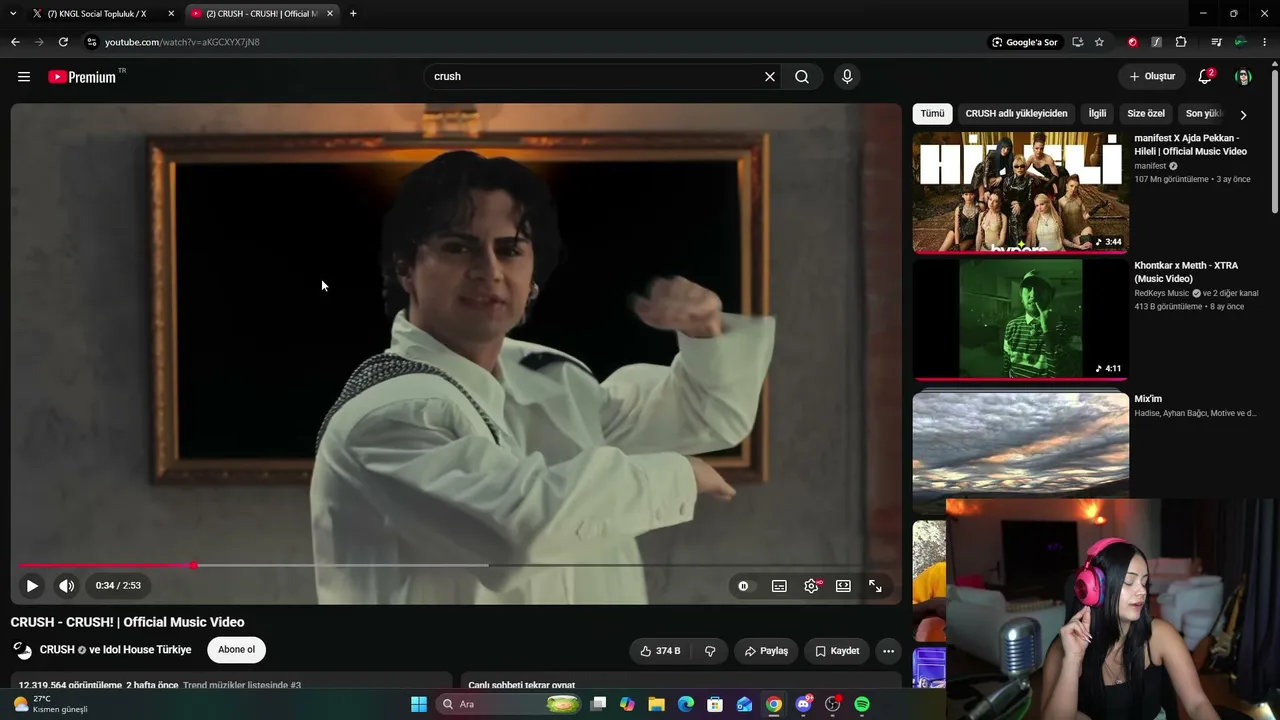Screen dimensions: 1280x720
Task: Click the Google'a Sor button
Action: point(1024,42)
